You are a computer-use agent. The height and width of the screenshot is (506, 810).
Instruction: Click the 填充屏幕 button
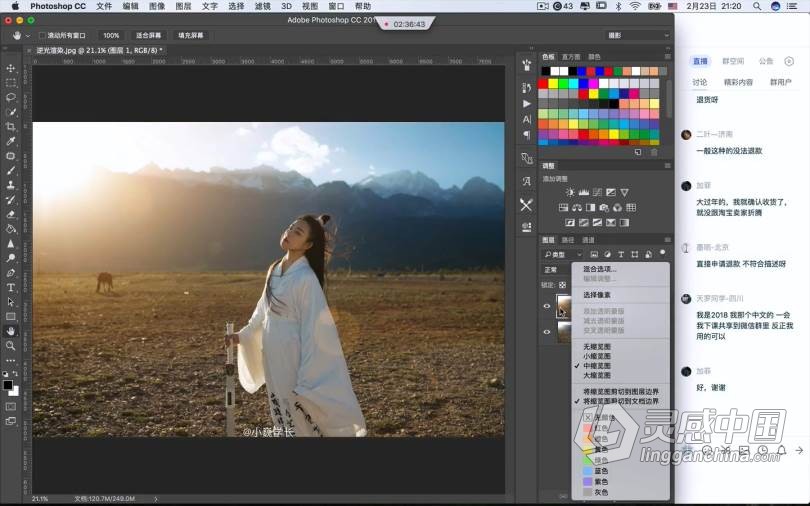point(191,36)
